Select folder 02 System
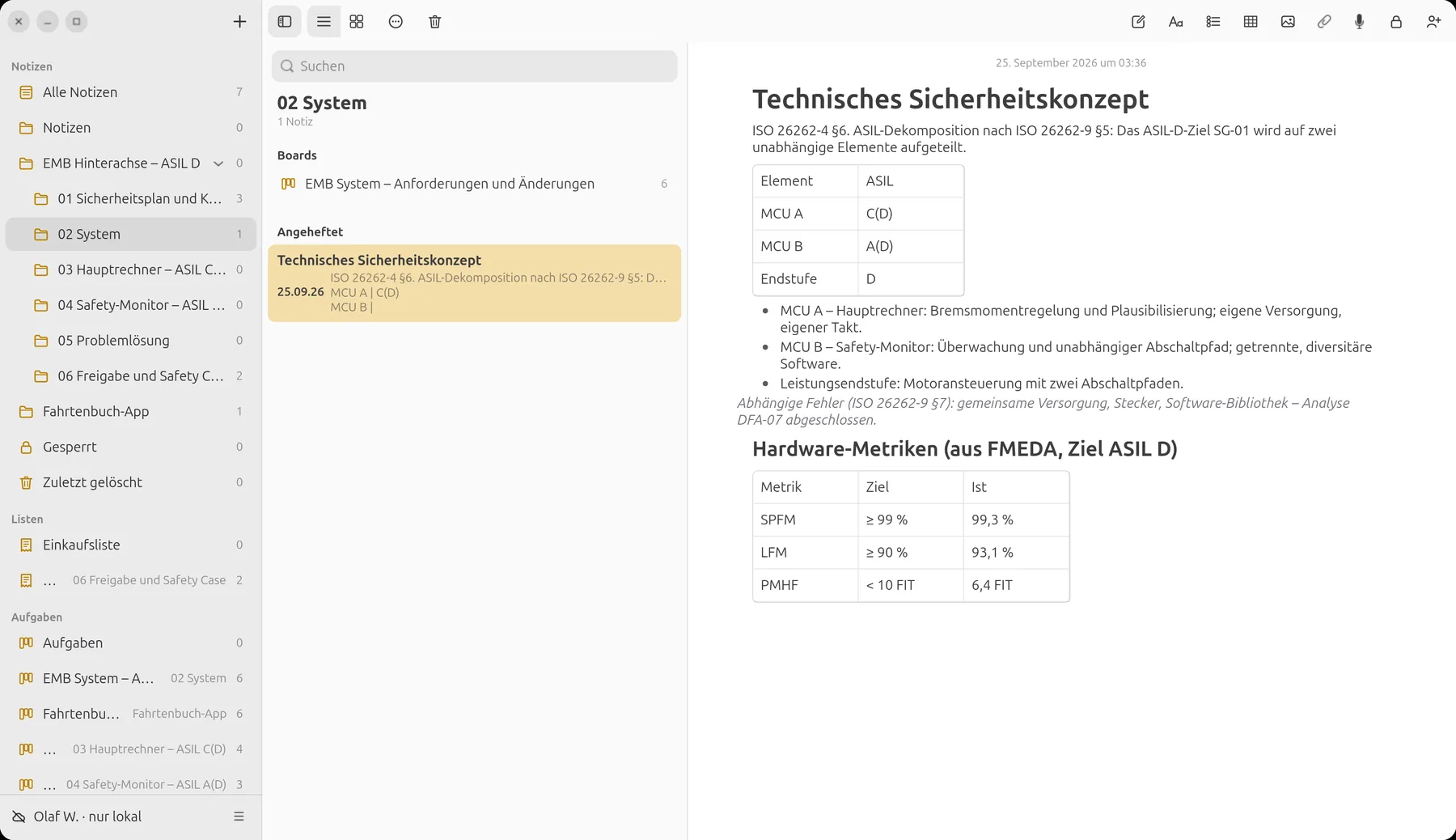 coord(131,234)
